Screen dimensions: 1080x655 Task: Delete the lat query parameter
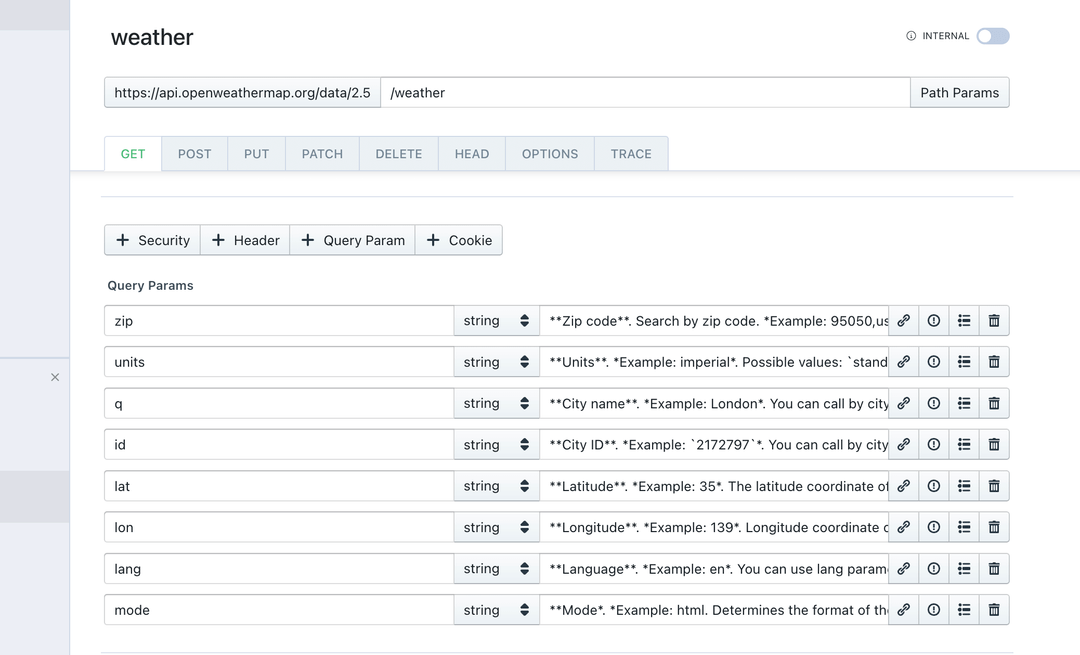[994, 486]
